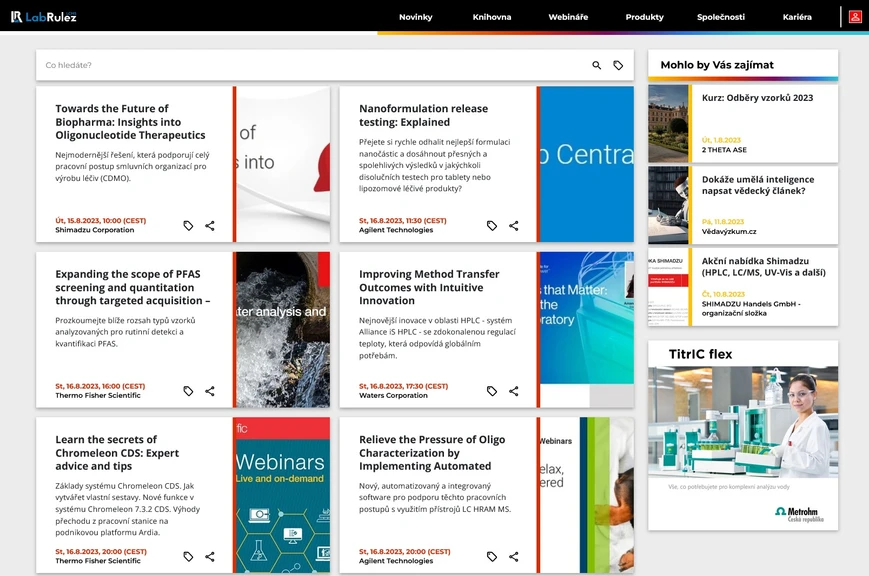Screen dimensions: 869x576
Task: Open 'Relieve the Pressure of Oligo' title
Action: (x=432, y=452)
